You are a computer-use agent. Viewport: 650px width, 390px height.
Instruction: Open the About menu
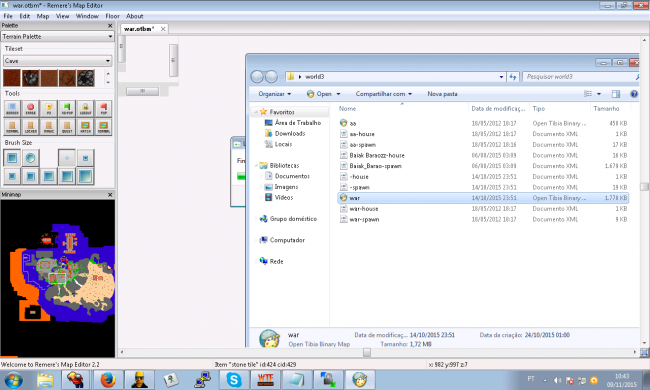[x=134, y=16]
